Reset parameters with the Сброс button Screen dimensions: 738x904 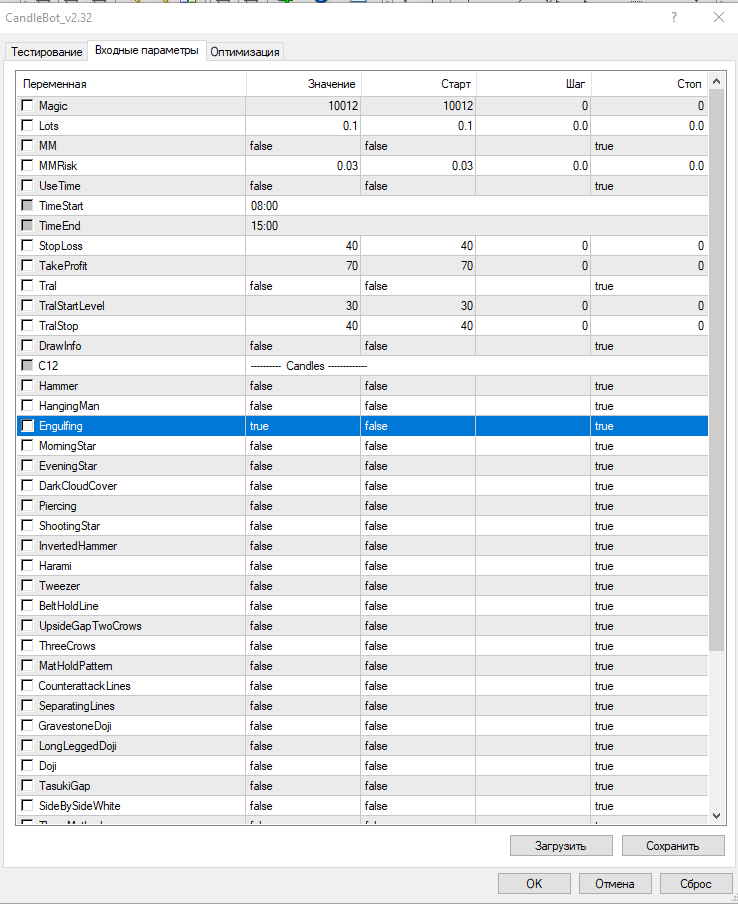[696, 883]
